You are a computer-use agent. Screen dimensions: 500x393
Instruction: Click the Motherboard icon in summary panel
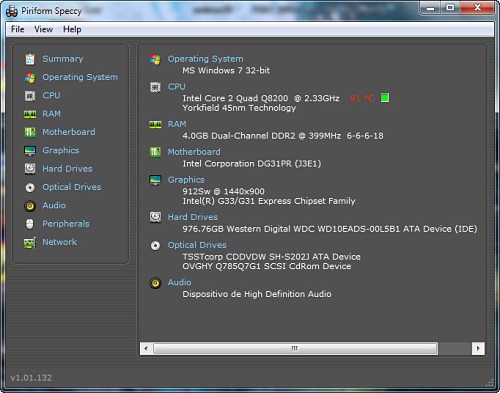click(x=155, y=152)
